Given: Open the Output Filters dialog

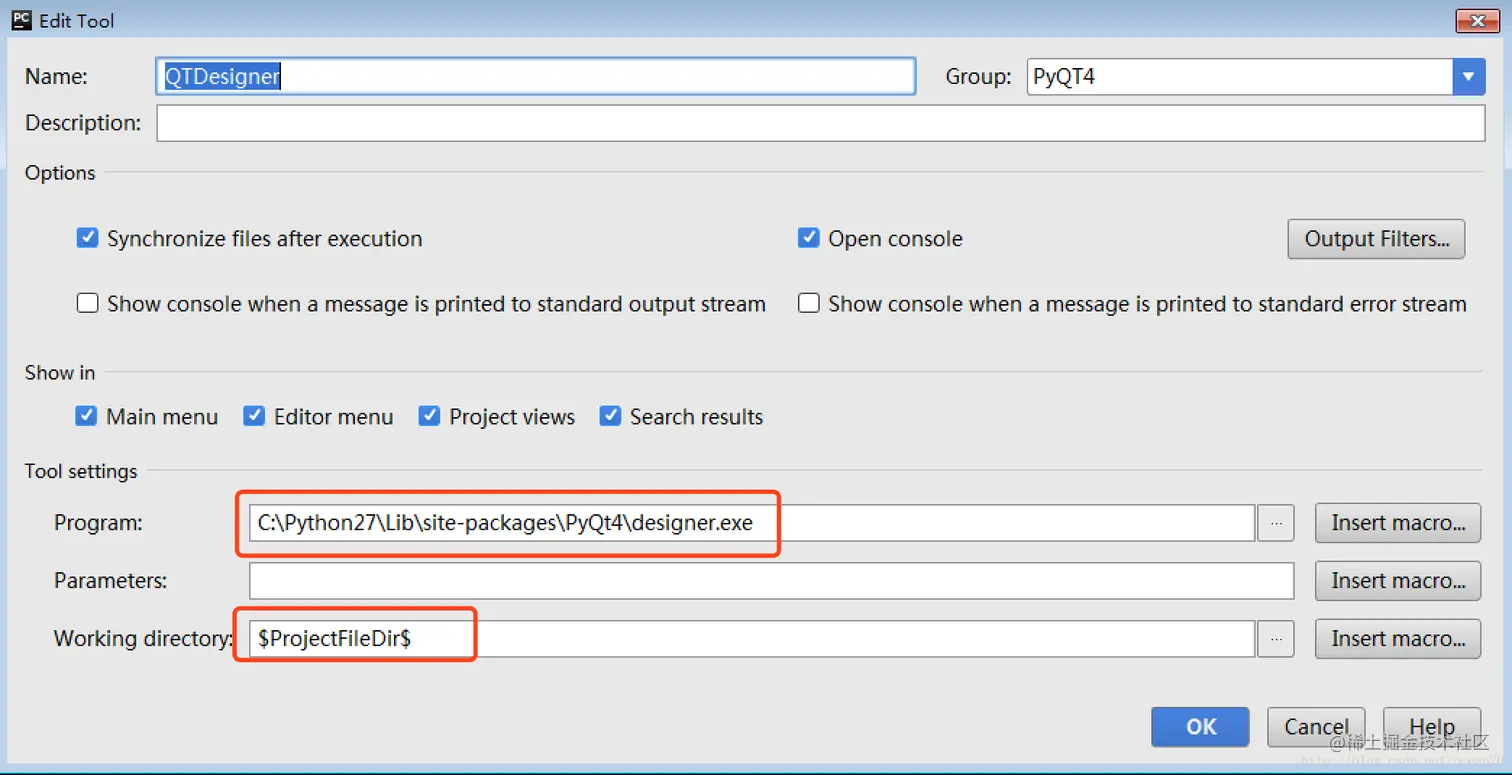Looking at the screenshot, I should coord(1376,239).
